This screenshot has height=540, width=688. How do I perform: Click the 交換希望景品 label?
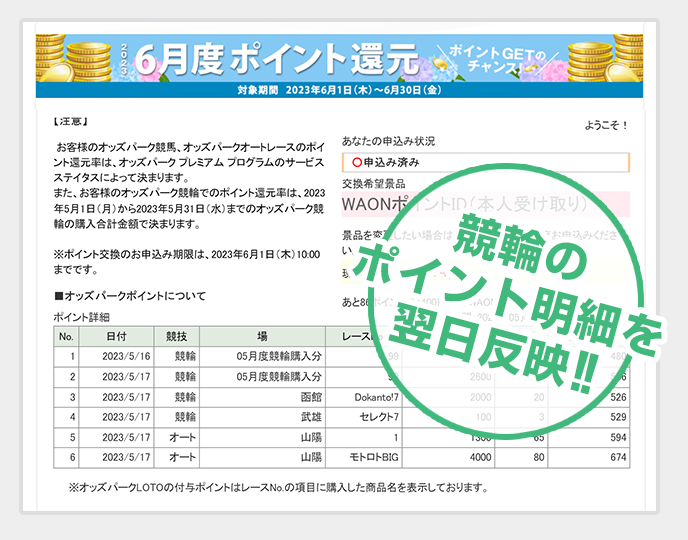click(x=373, y=184)
